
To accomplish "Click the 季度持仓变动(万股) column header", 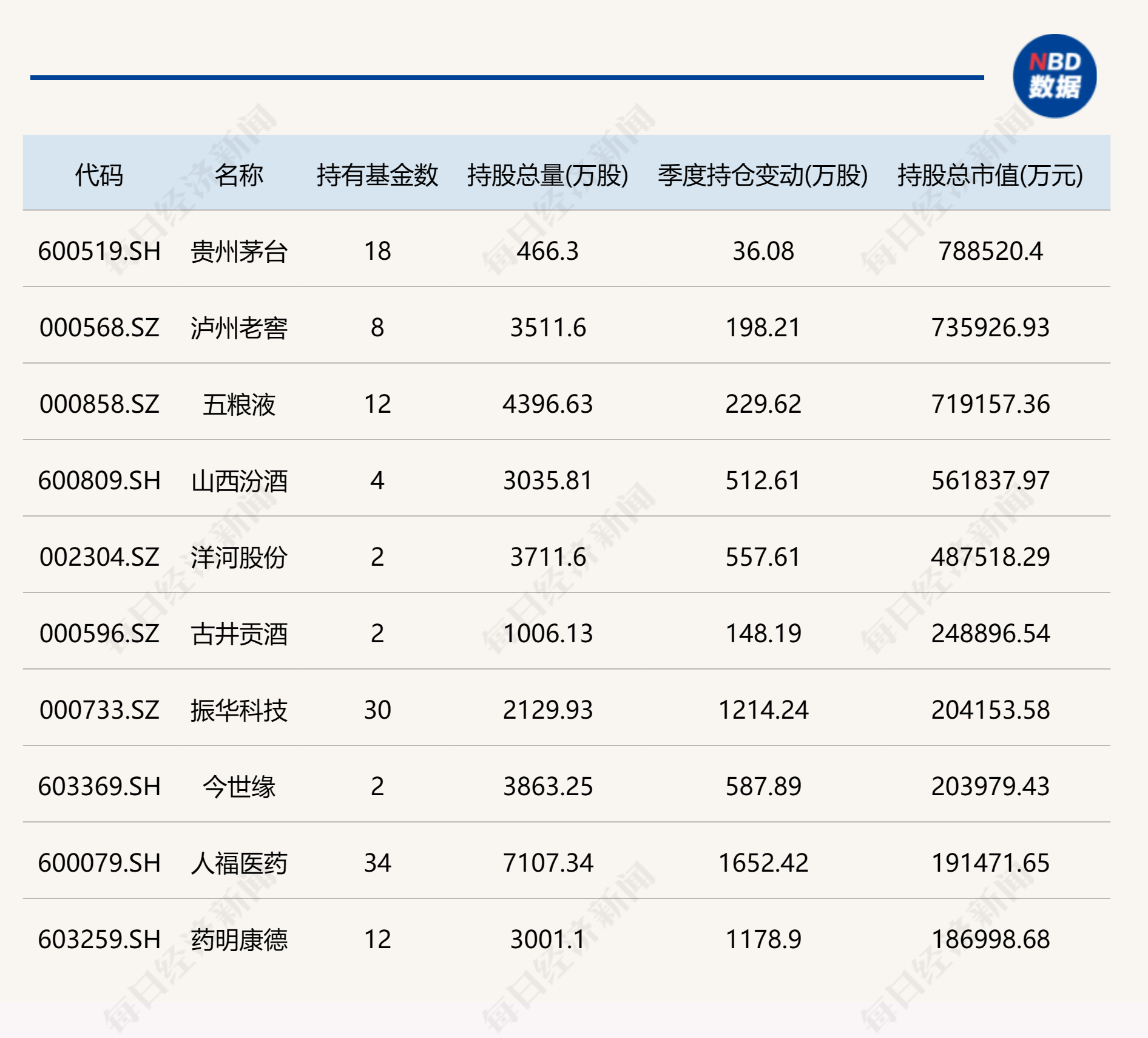I will [763, 175].
